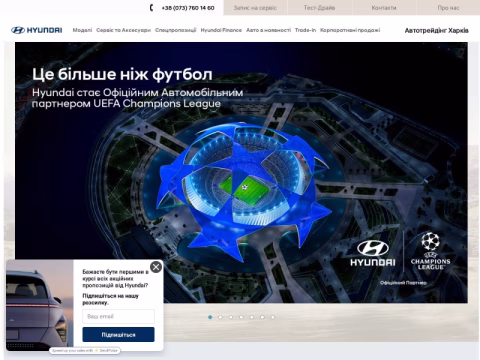Open the Моделі menu
480x360 pixels.
(x=82, y=30)
